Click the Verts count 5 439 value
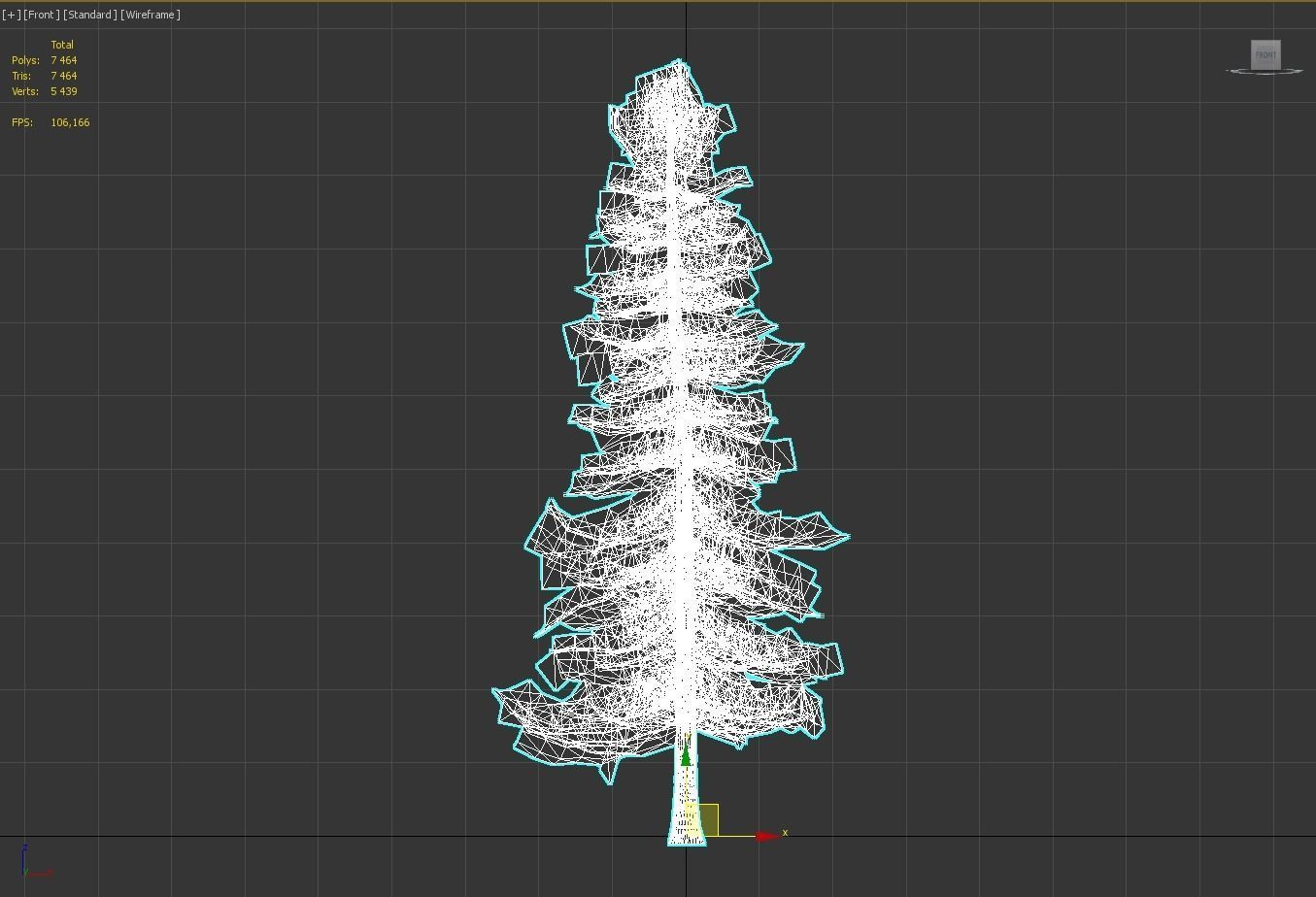 tap(64, 91)
